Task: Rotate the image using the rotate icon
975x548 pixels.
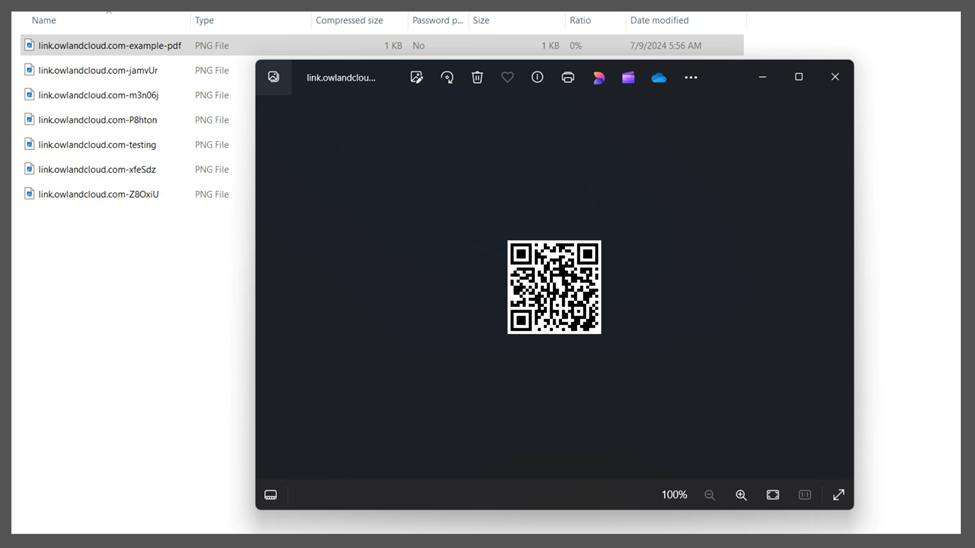Action: tap(447, 77)
